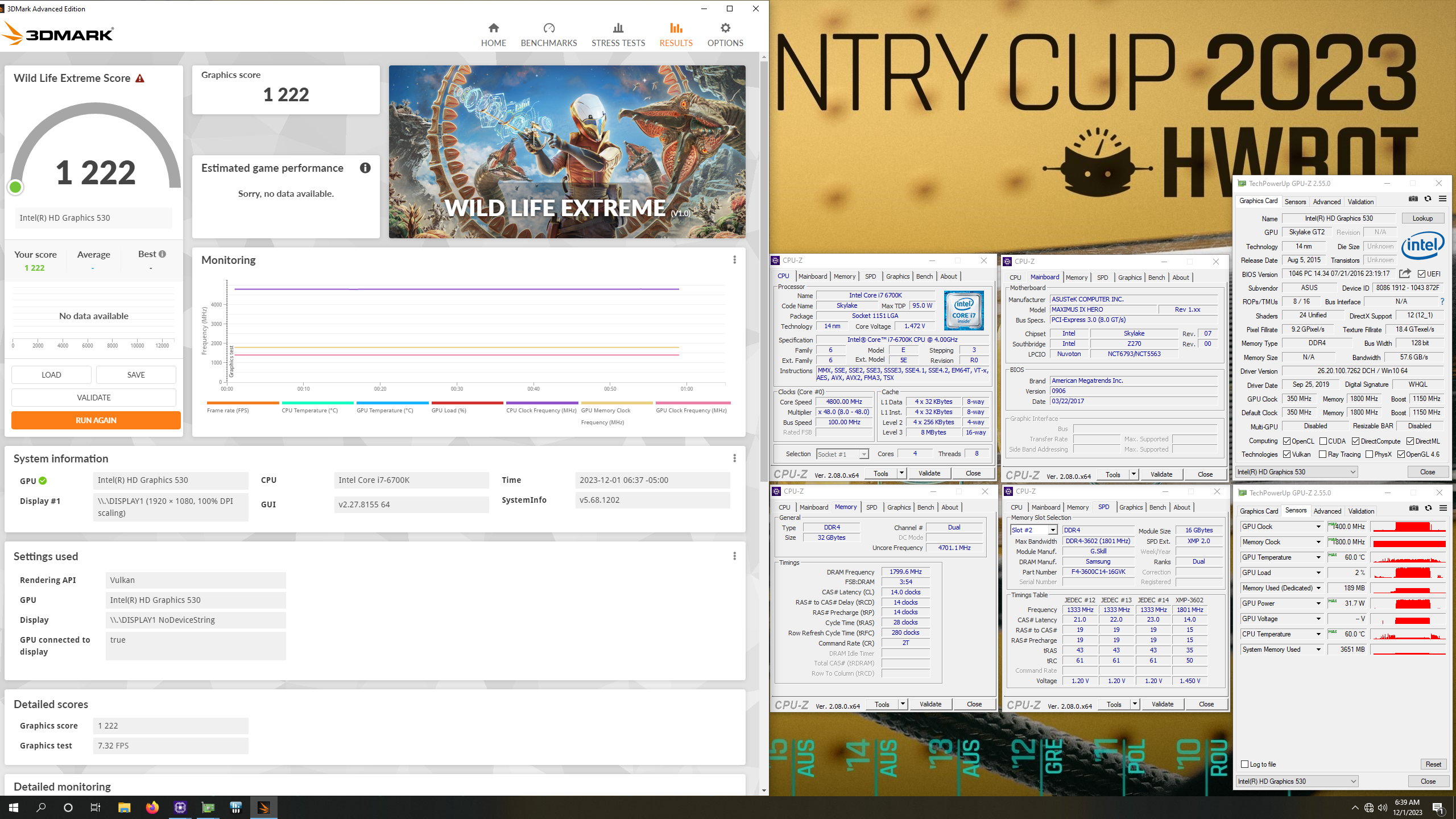
Task: Enable the Log to file checkbox
Action: point(1244,764)
